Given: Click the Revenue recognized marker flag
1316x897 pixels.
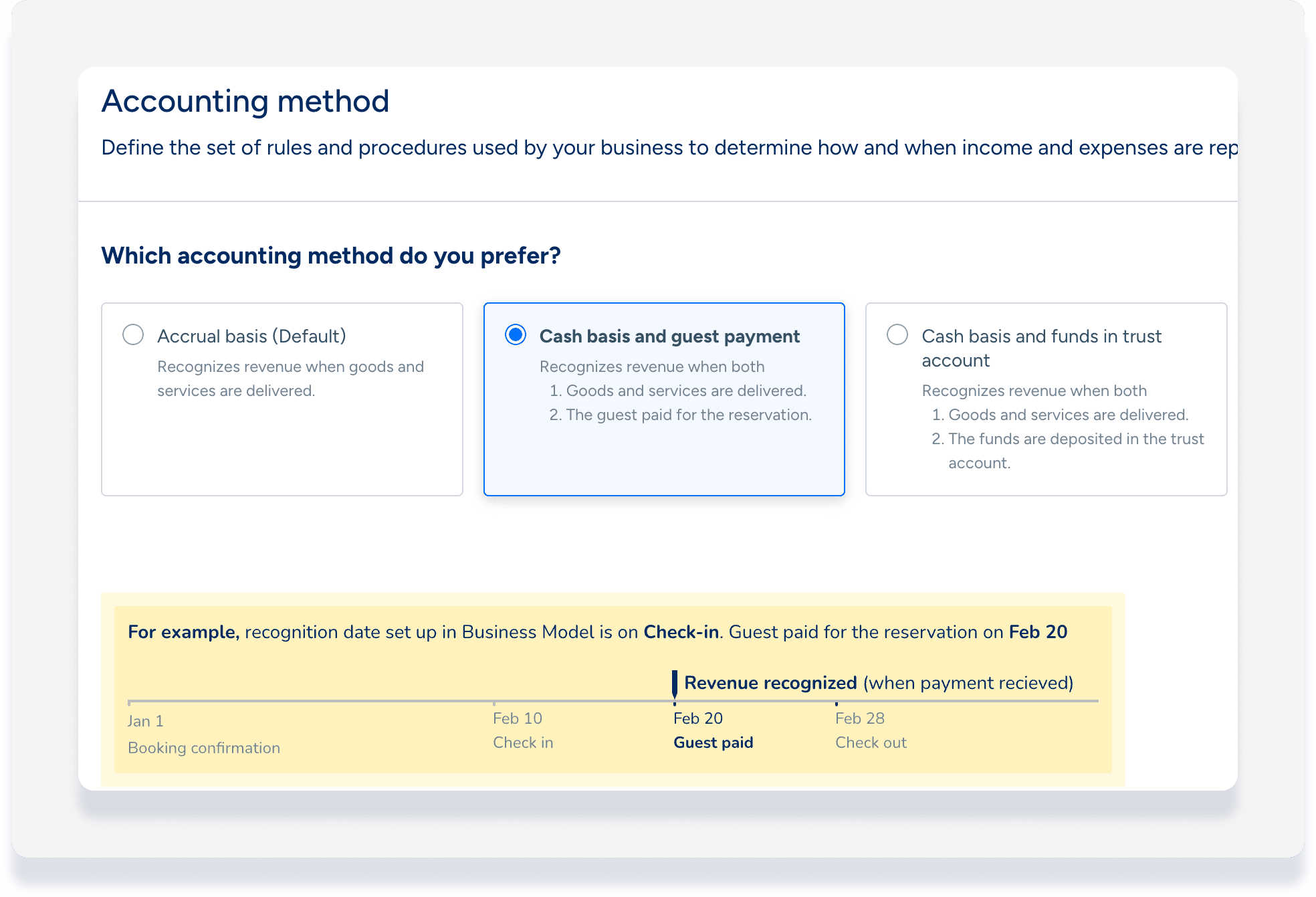Looking at the screenshot, I should (x=675, y=684).
